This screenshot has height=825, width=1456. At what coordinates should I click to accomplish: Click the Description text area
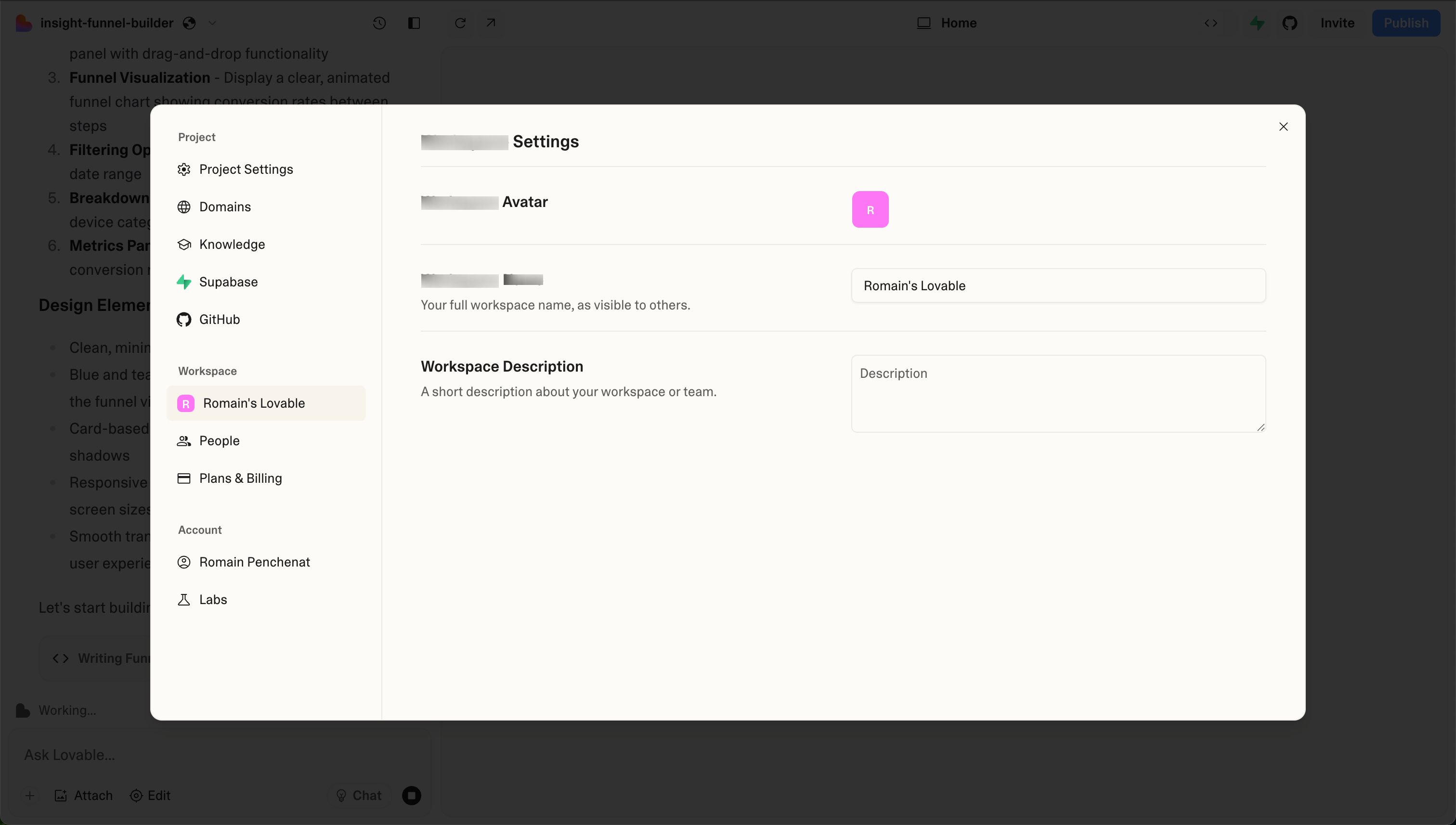(1058, 394)
